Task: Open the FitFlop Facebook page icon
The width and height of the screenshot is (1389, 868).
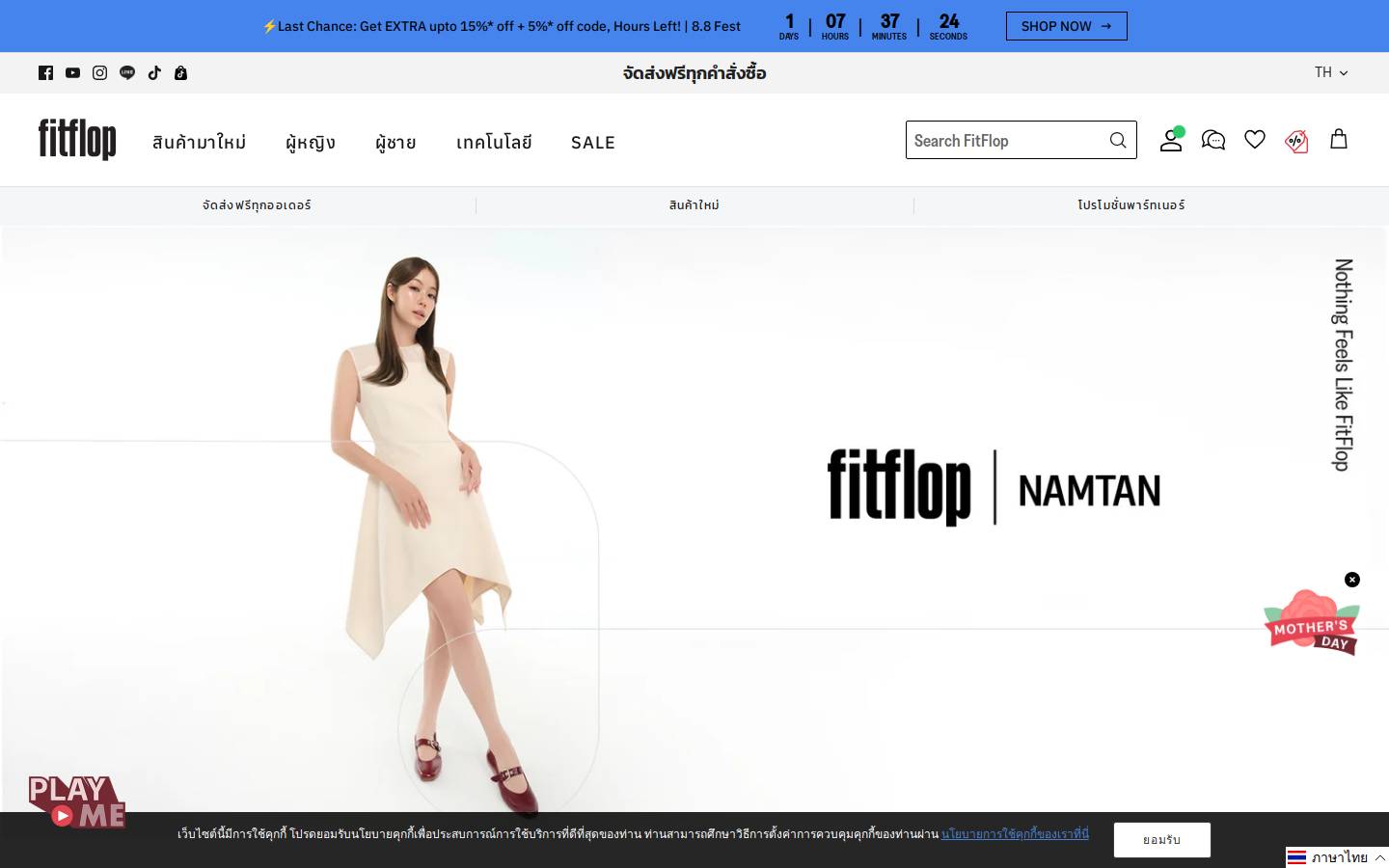Action: [x=45, y=72]
